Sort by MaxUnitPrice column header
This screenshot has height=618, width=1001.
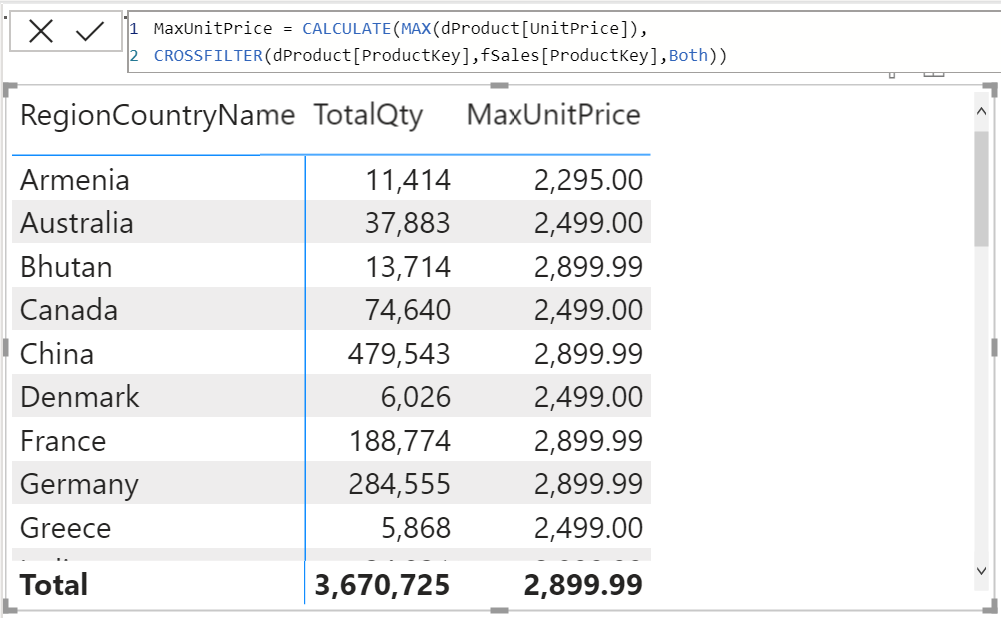[553, 115]
